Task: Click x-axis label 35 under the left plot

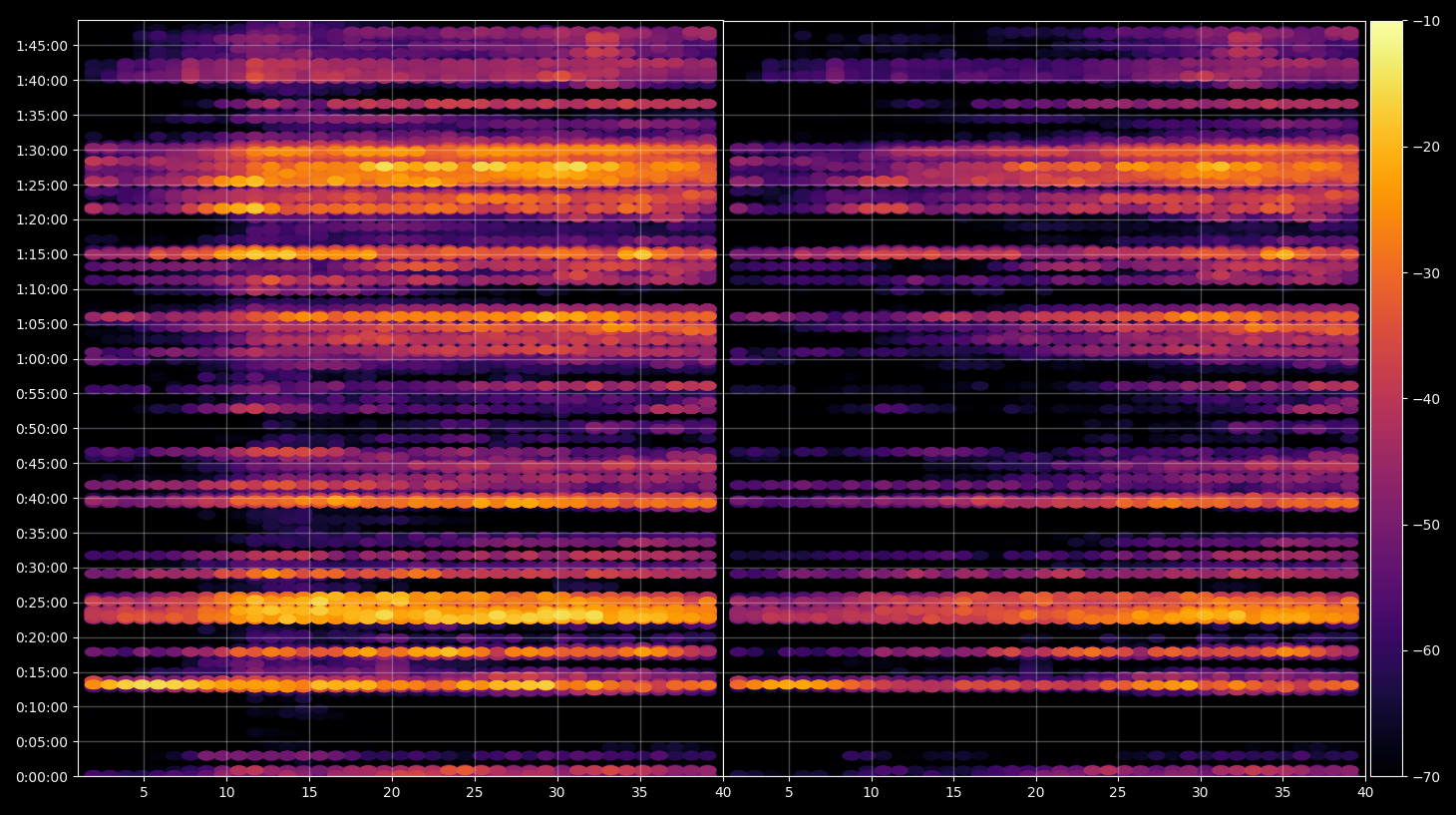Action: tap(640, 793)
